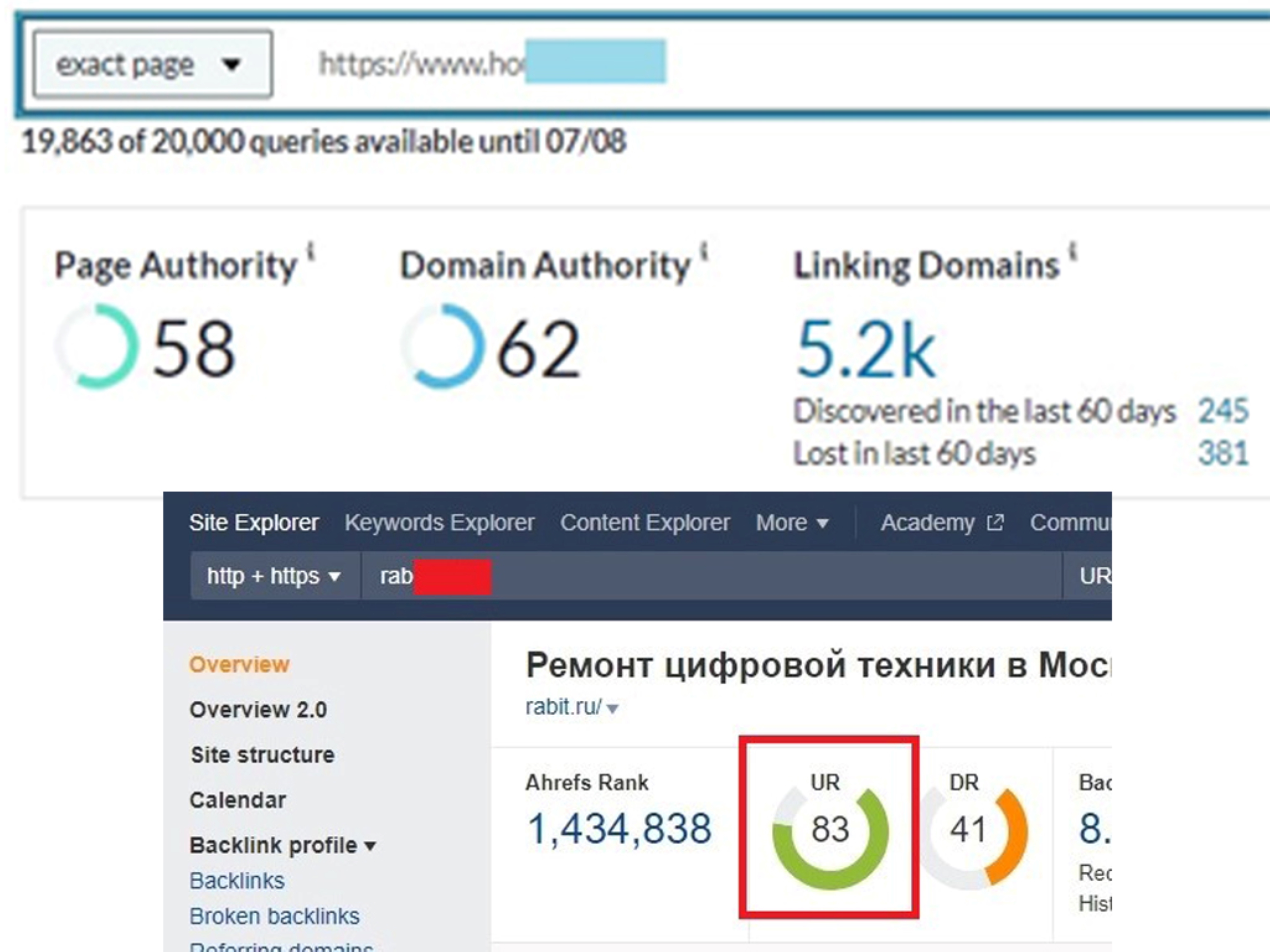Switch to Keywords Explorer tab
This screenshot has width=1270, height=952.
[x=439, y=523]
